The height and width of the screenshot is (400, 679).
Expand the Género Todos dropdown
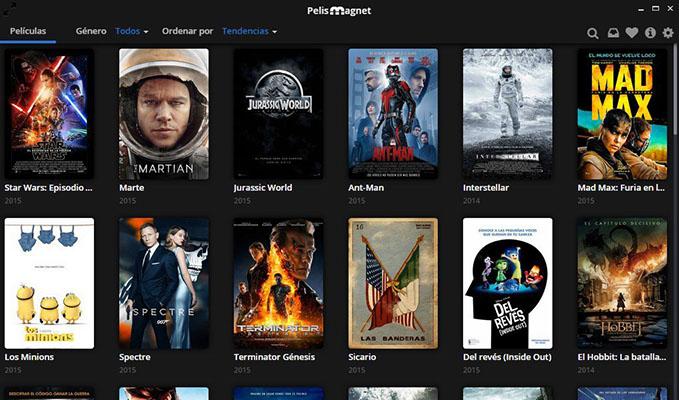tap(132, 31)
